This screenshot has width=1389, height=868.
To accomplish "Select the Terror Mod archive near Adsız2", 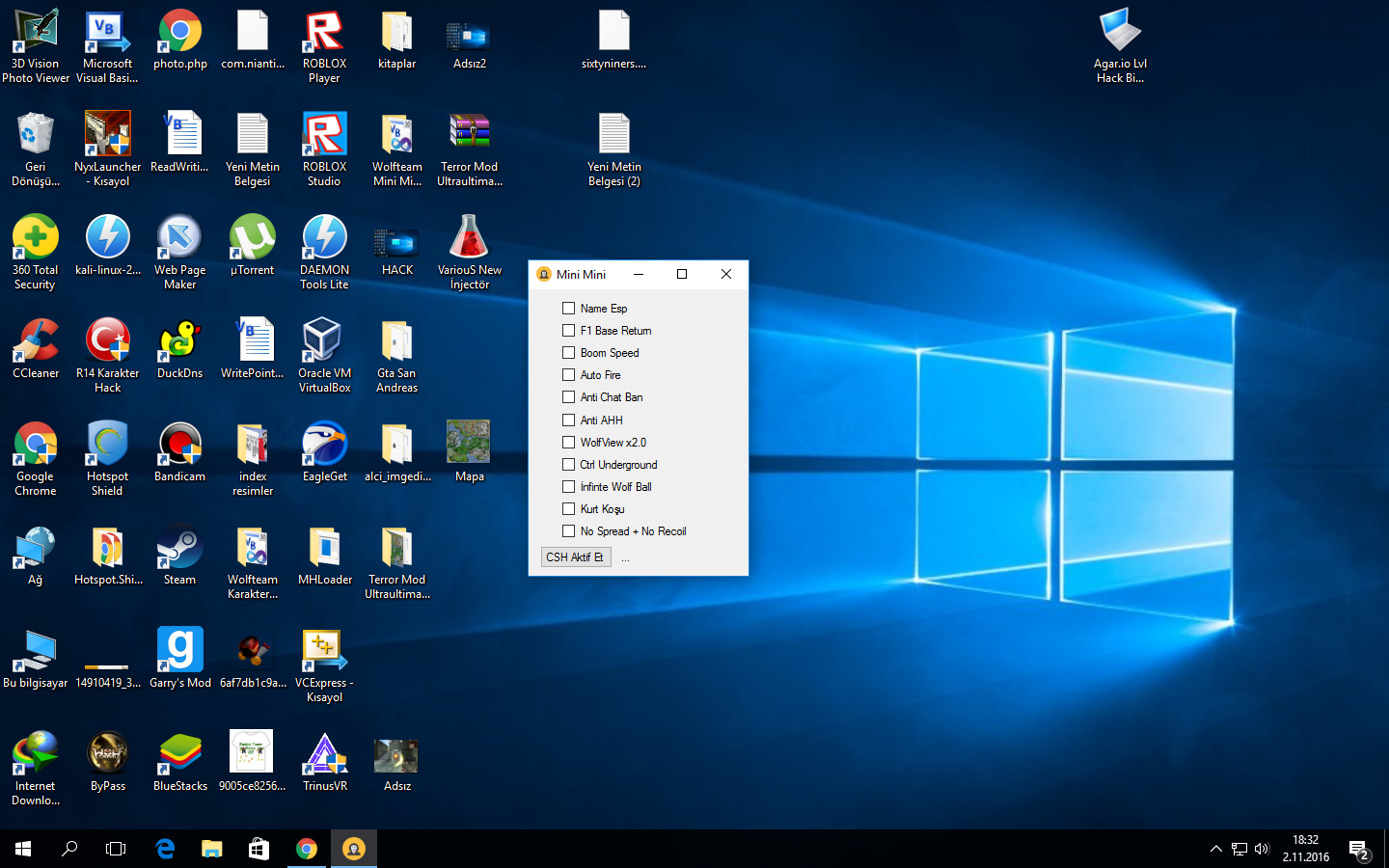I will pos(470,149).
